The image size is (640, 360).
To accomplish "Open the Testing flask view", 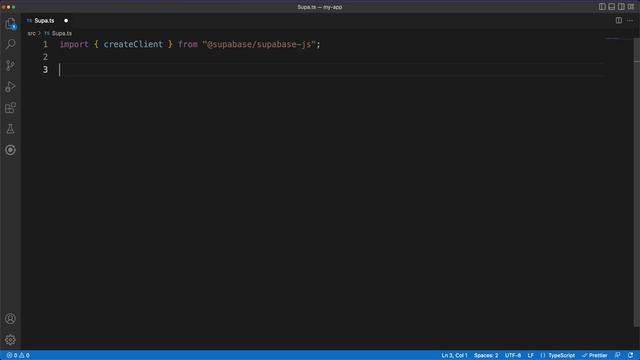I will [x=11, y=129].
